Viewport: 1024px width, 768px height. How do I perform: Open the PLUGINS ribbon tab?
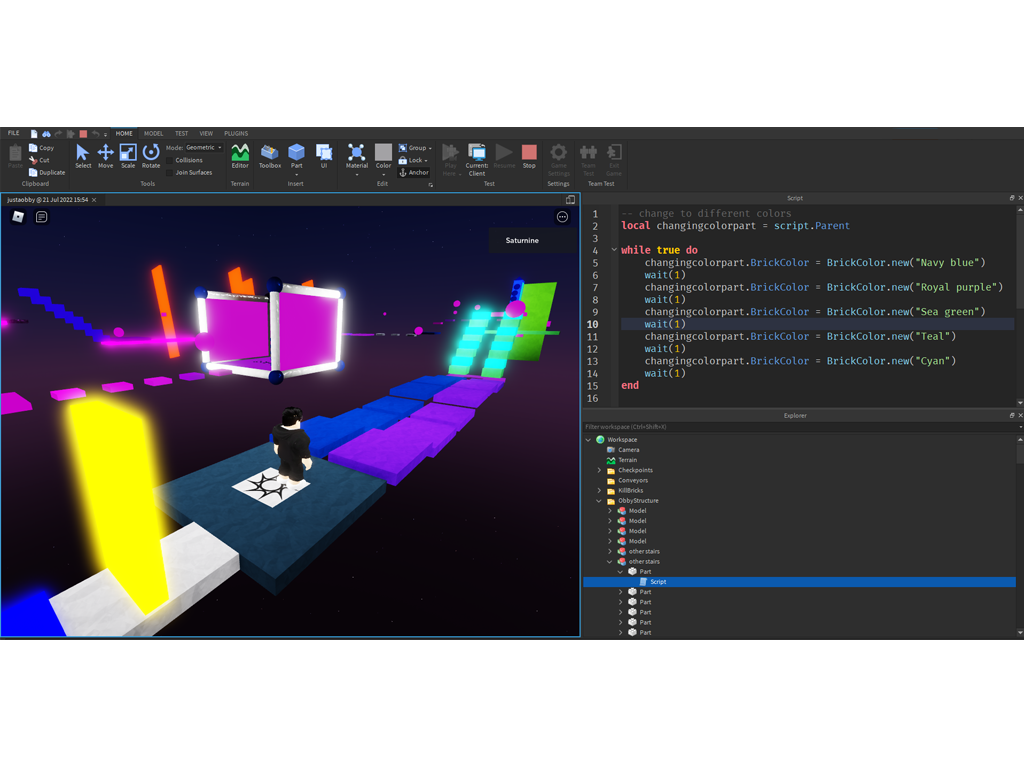pos(236,133)
